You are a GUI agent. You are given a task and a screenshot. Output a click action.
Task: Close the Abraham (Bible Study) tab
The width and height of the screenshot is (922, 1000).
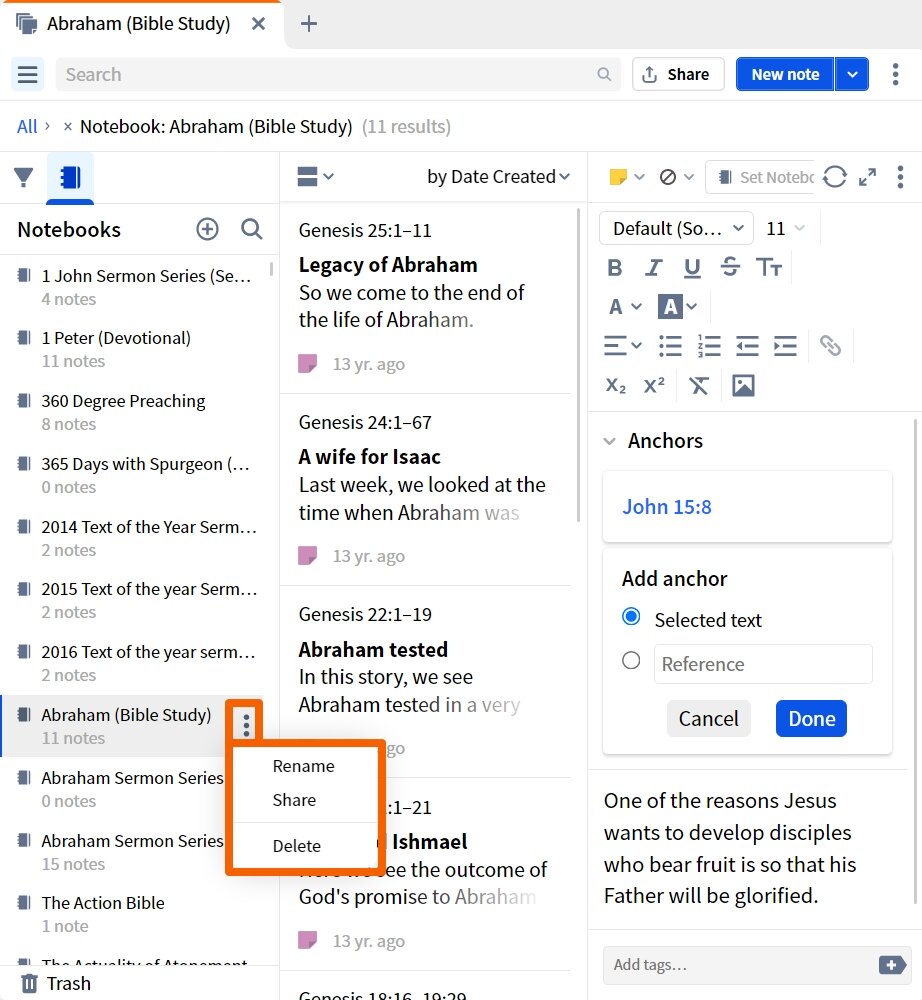(258, 24)
